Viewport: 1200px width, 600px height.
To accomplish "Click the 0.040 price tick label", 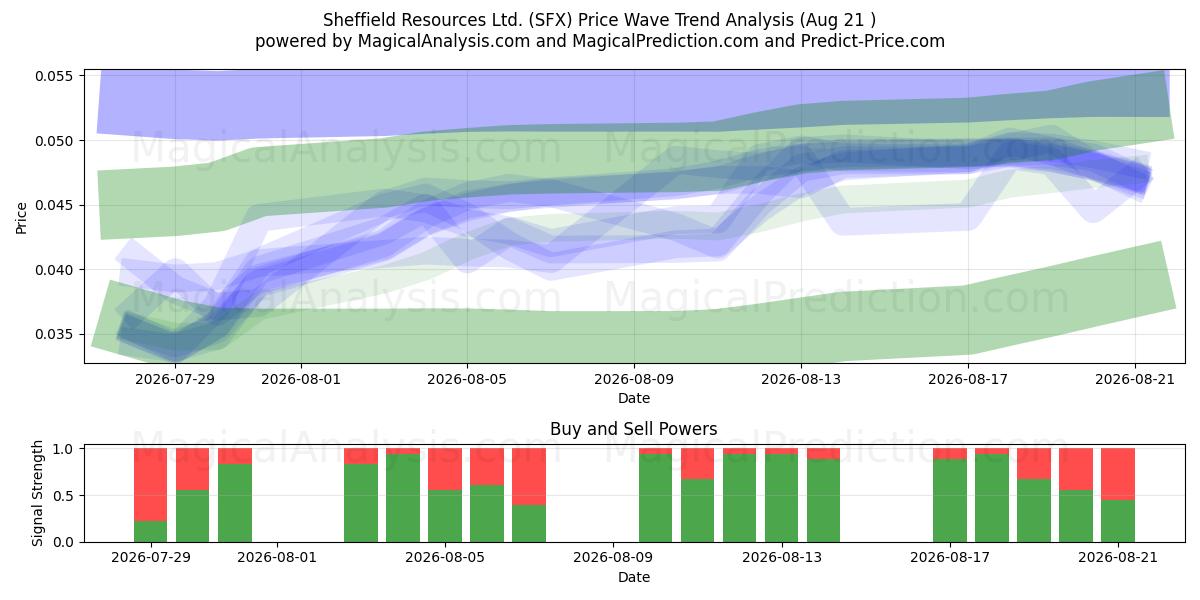I will pyautogui.click(x=56, y=270).
